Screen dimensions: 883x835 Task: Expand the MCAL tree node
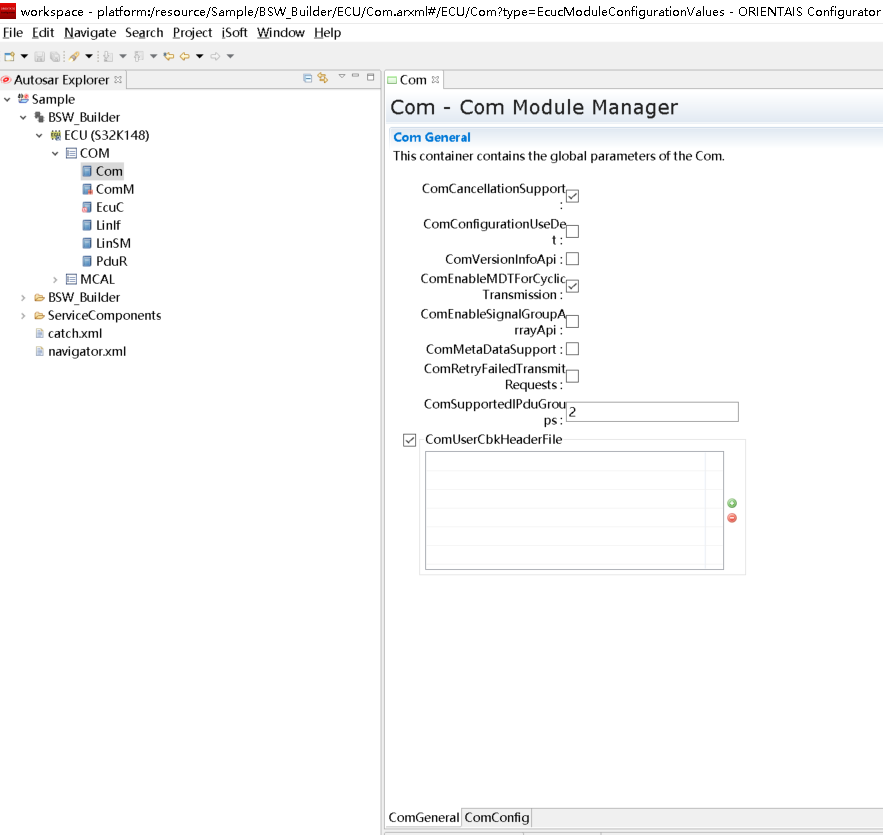click(x=55, y=279)
